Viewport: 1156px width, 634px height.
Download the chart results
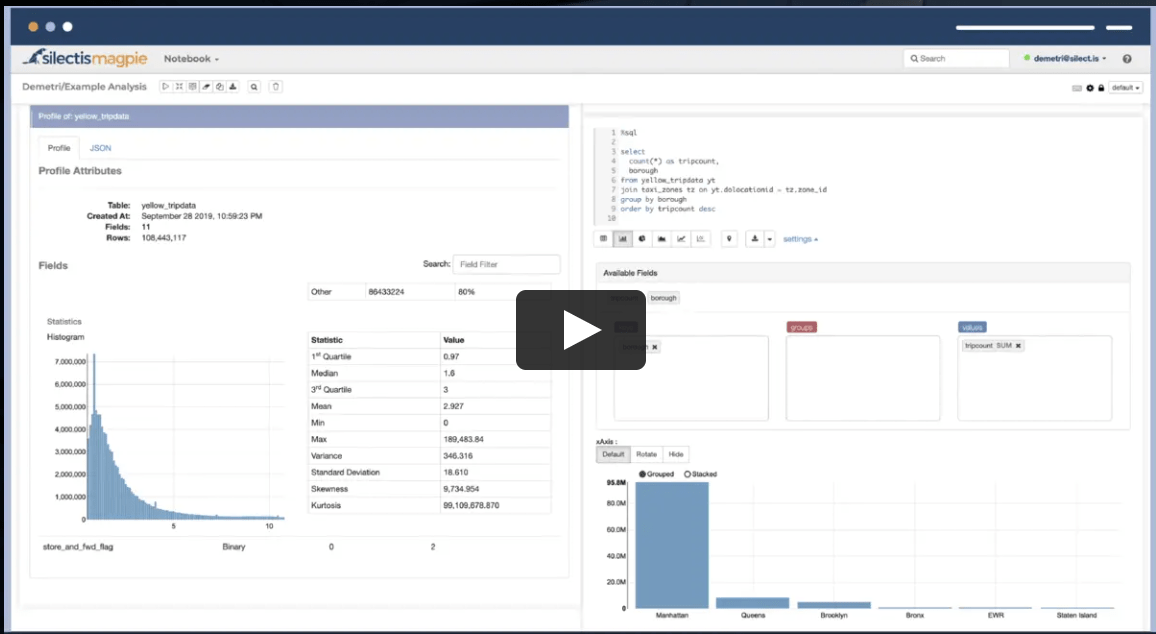click(x=755, y=238)
